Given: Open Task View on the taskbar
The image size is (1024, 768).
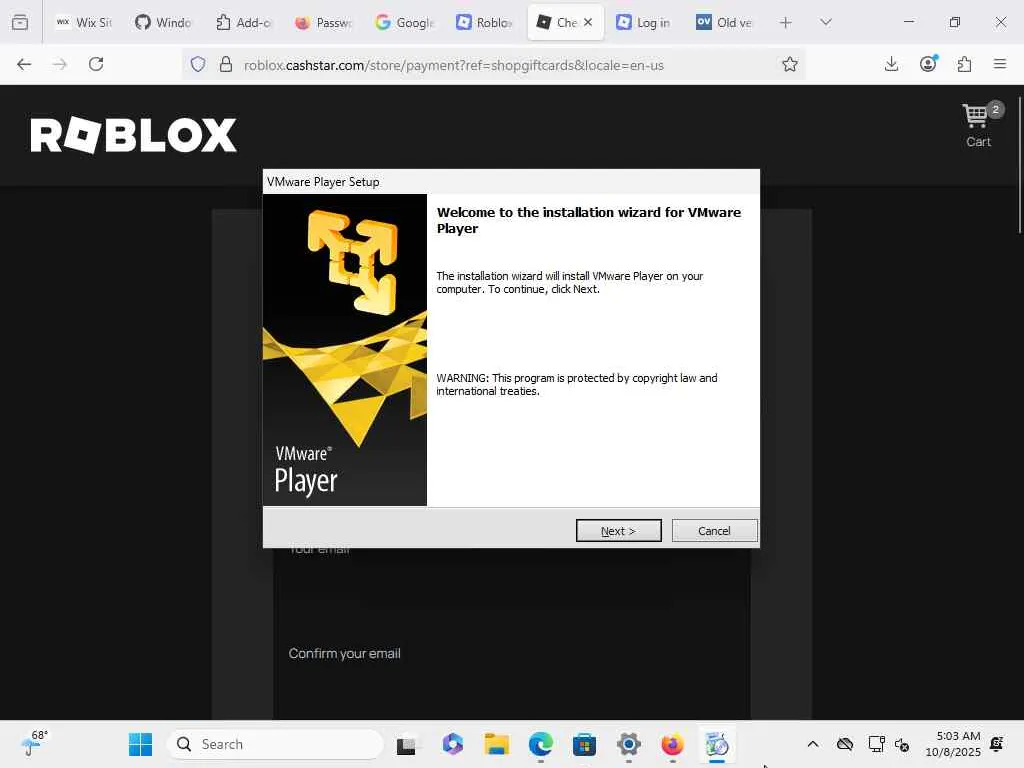Looking at the screenshot, I should [x=406, y=744].
